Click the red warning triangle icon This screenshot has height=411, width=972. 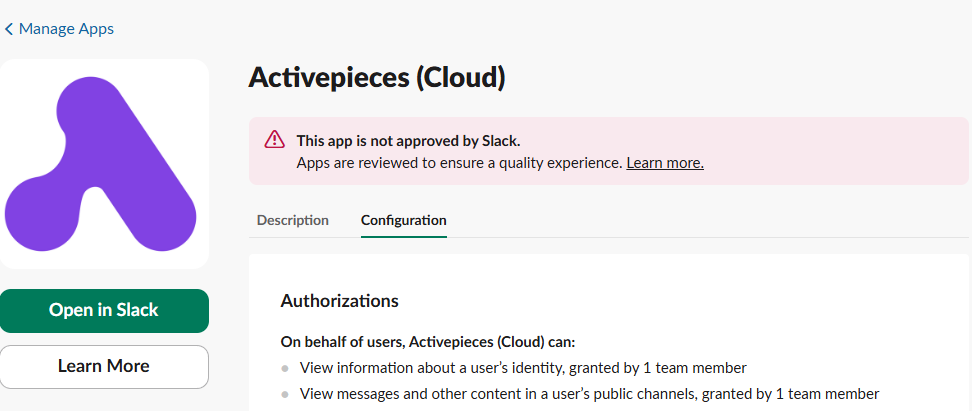tap(275, 140)
